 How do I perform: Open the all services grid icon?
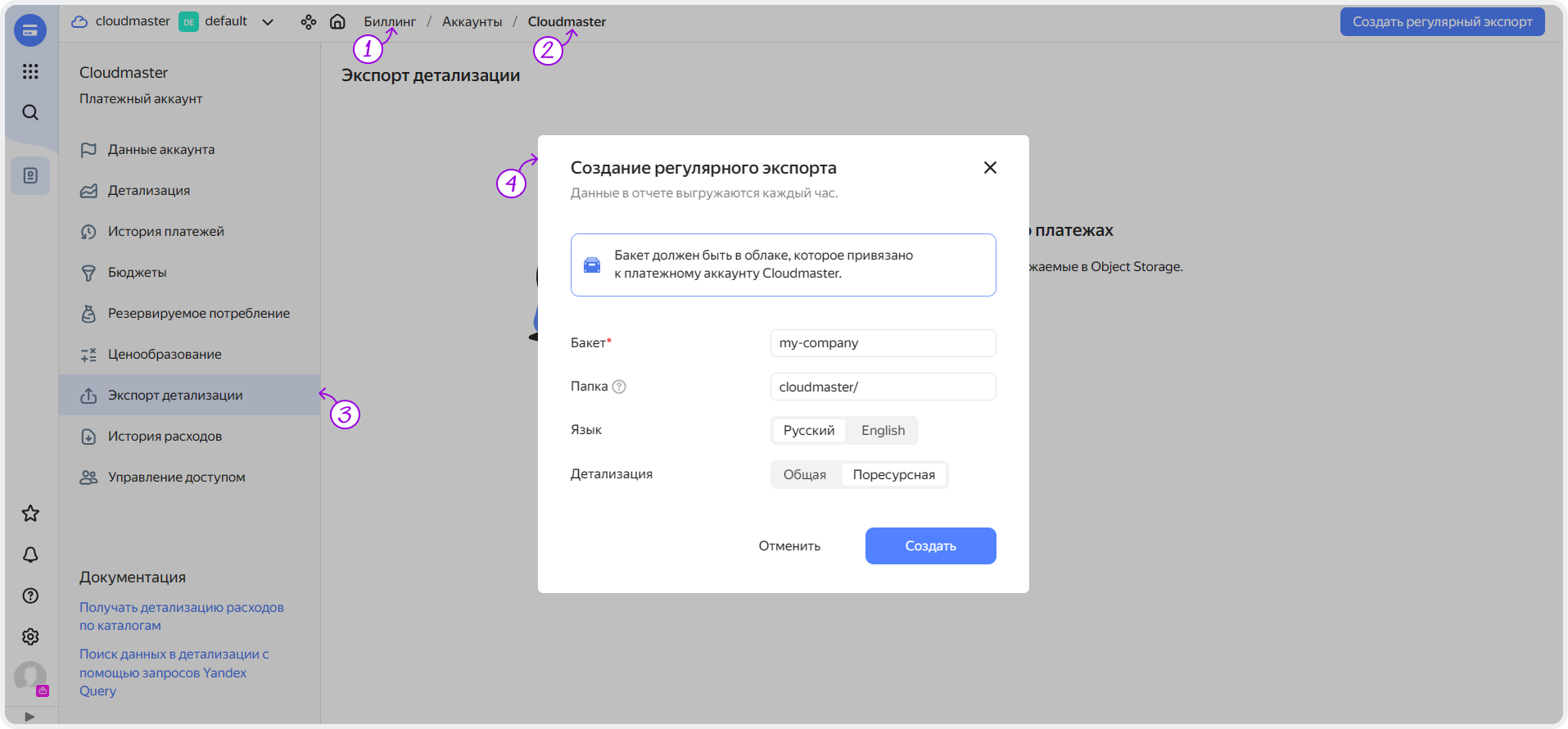tap(30, 71)
